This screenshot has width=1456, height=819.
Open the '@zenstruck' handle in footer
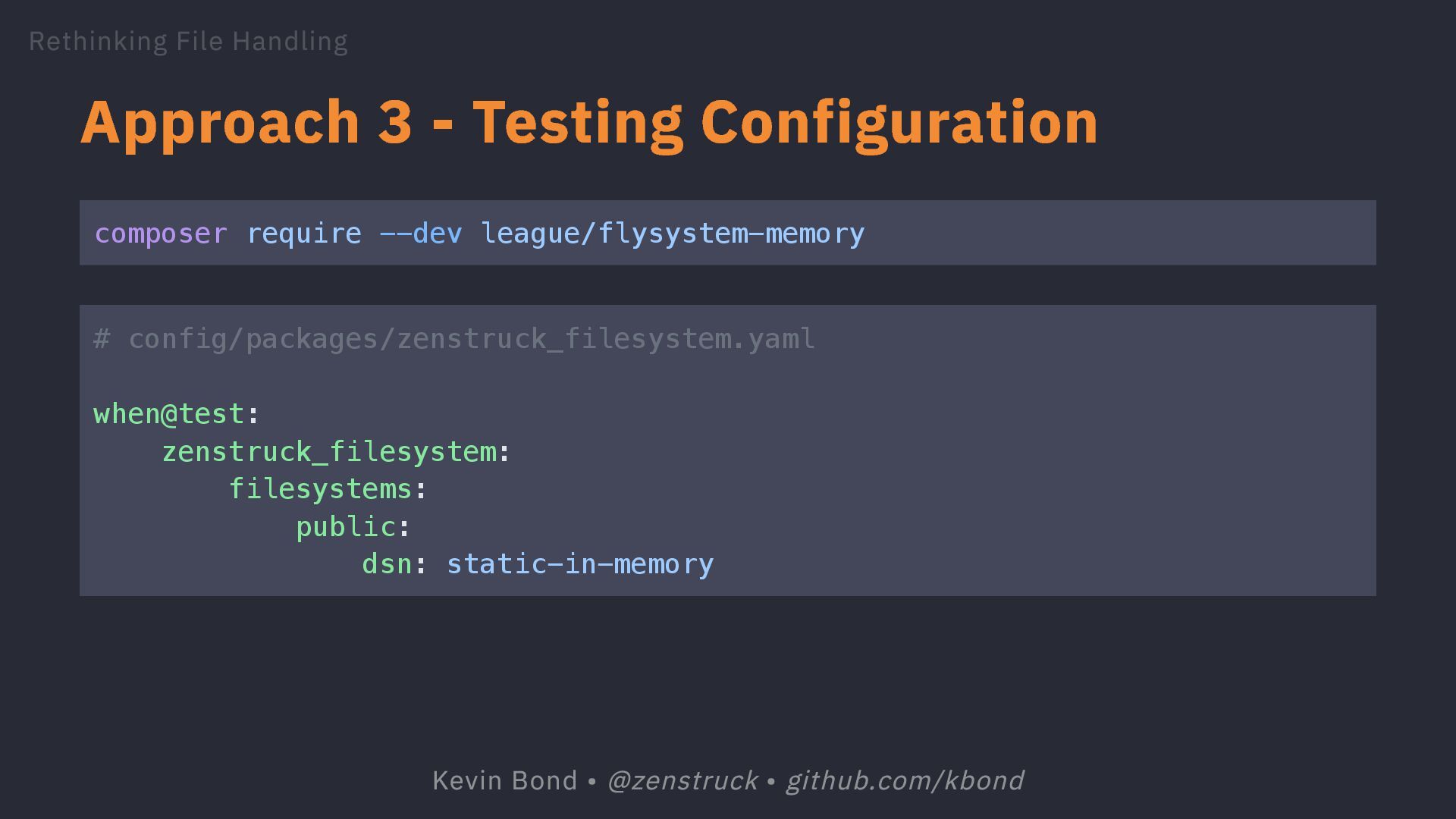[x=682, y=780]
